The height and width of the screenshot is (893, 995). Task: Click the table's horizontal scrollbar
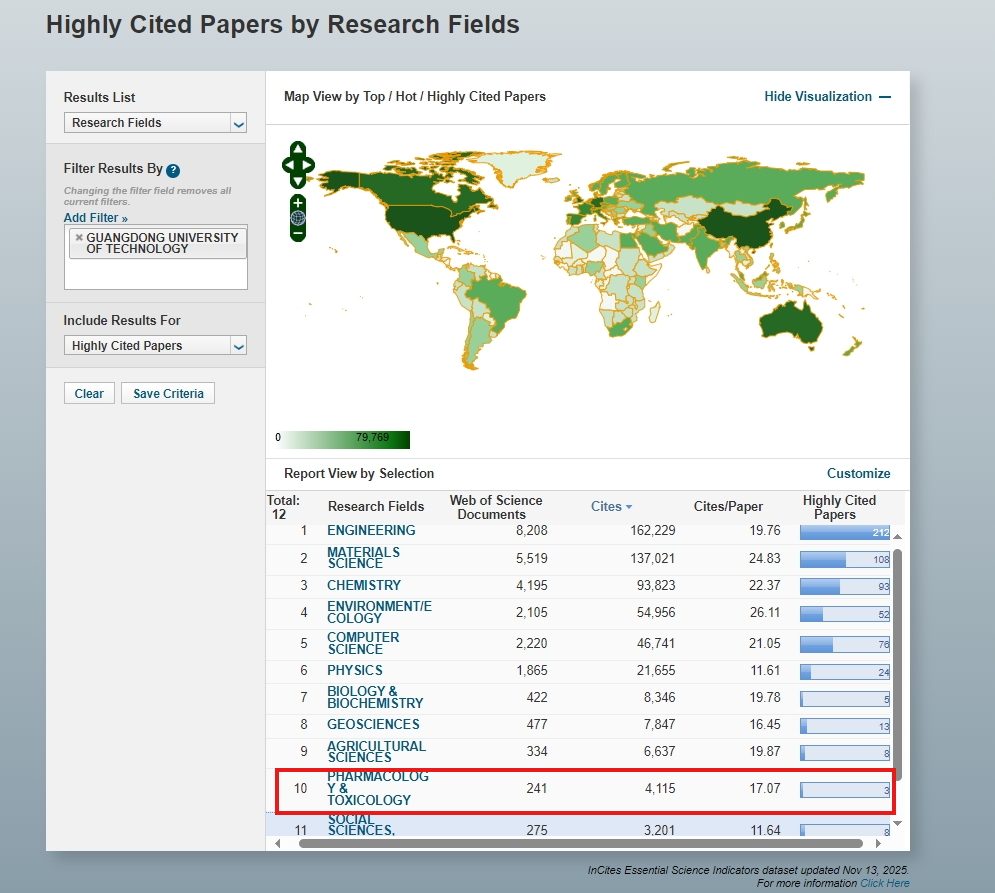[x=580, y=844]
